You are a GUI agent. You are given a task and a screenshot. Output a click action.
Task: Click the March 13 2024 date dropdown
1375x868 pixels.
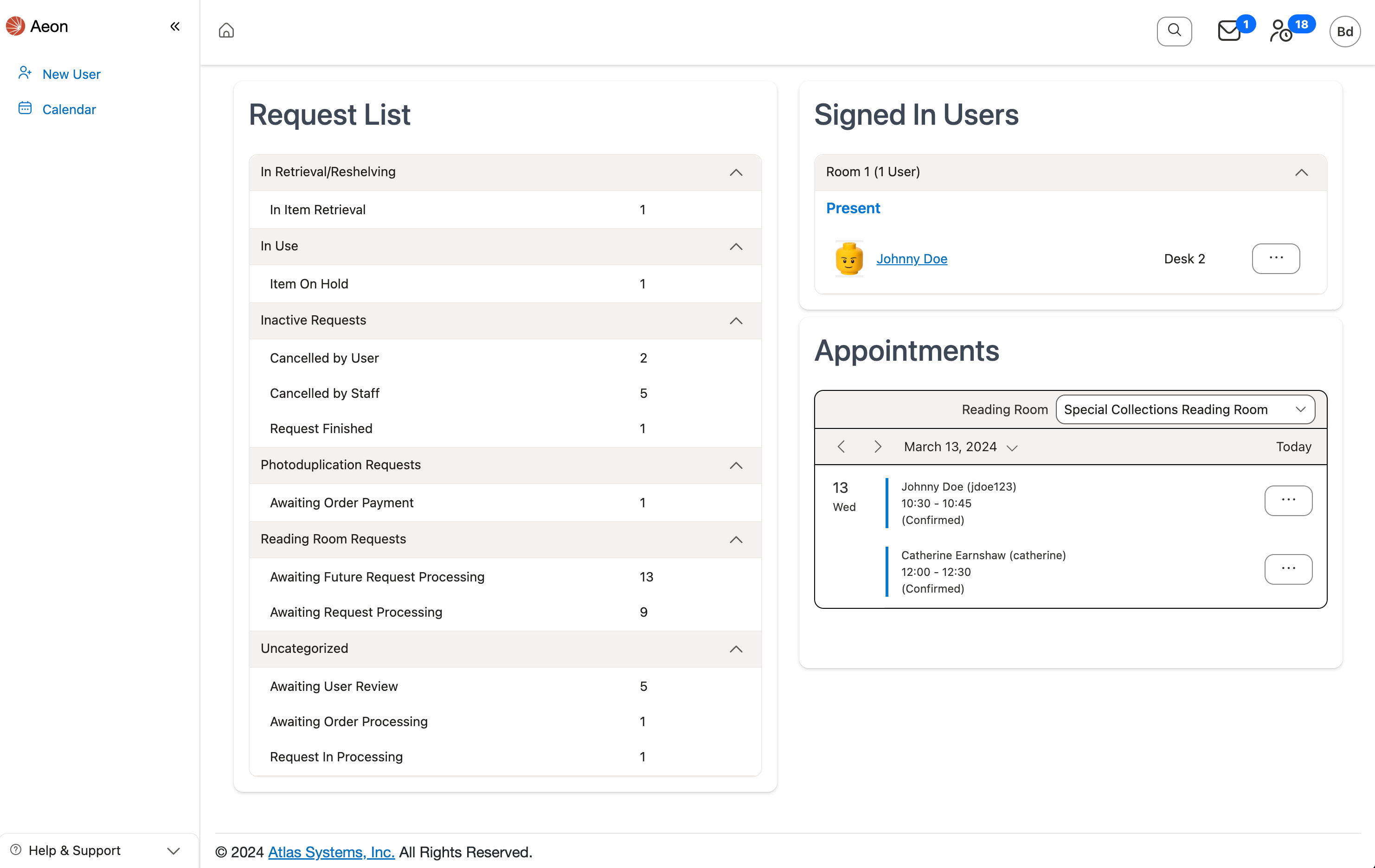(959, 446)
